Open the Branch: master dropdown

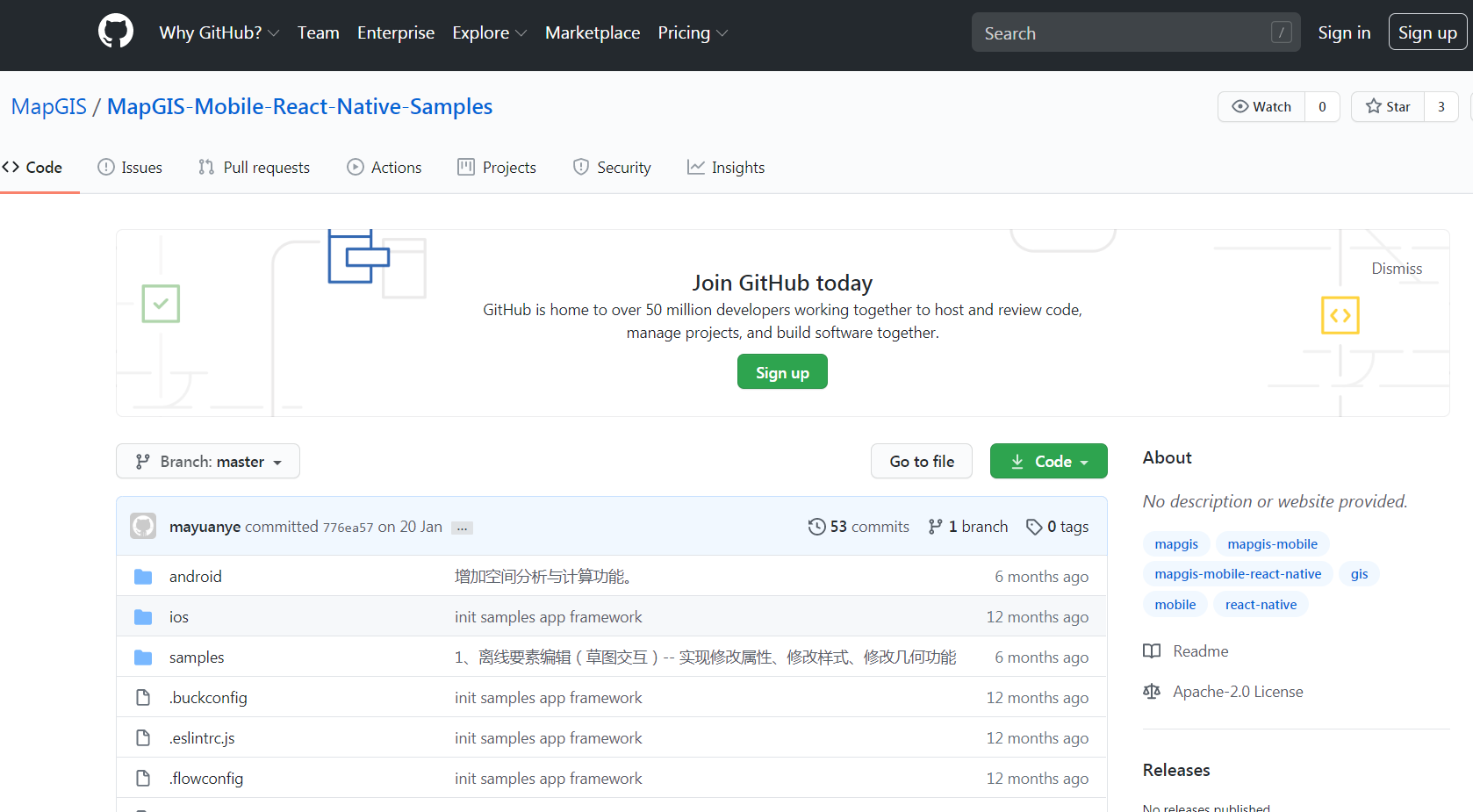208,461
